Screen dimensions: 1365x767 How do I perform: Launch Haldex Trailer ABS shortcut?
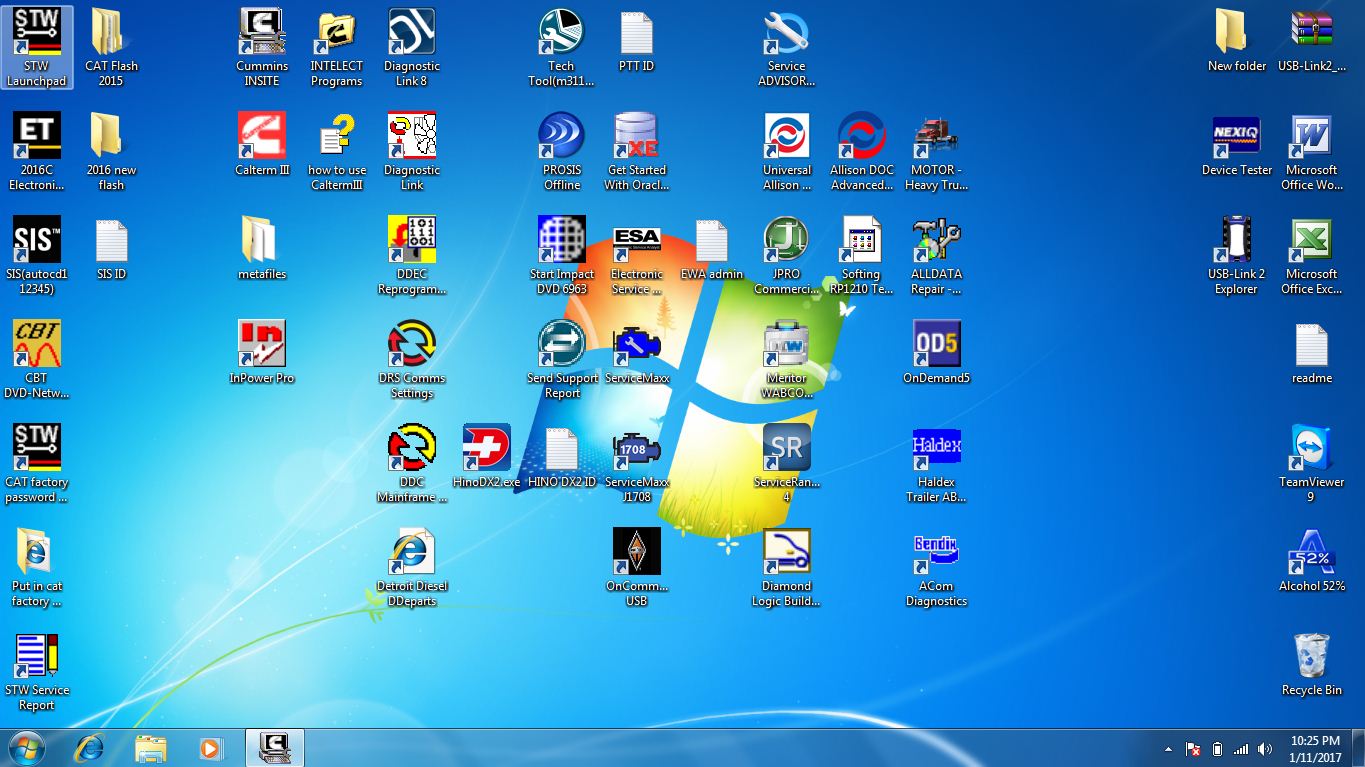tap(936, 463)
